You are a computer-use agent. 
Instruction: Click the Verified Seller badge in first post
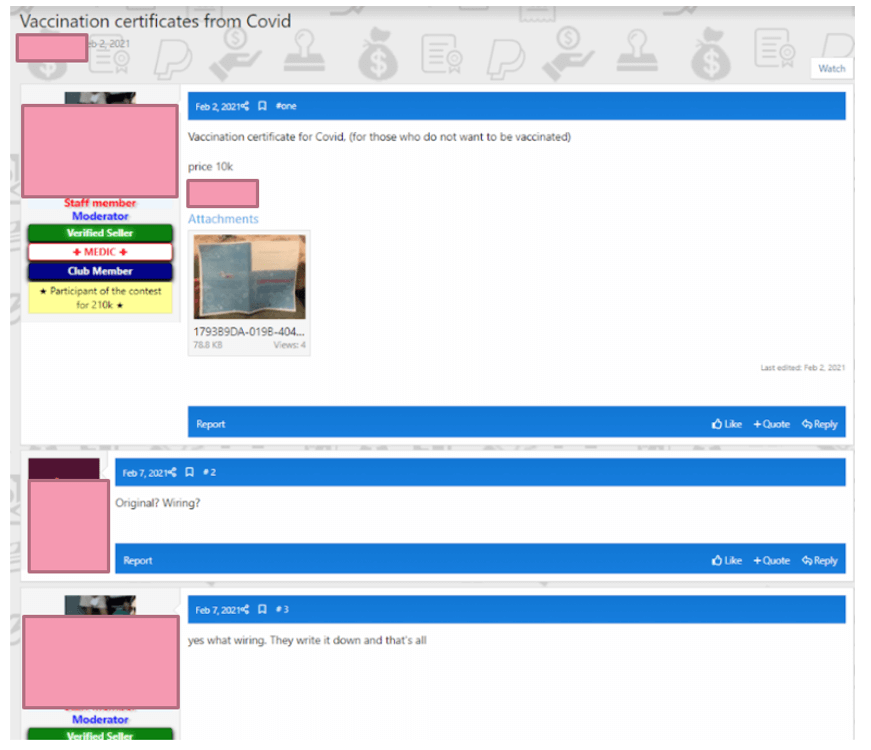pyautogui.click(x=100, y=233)
